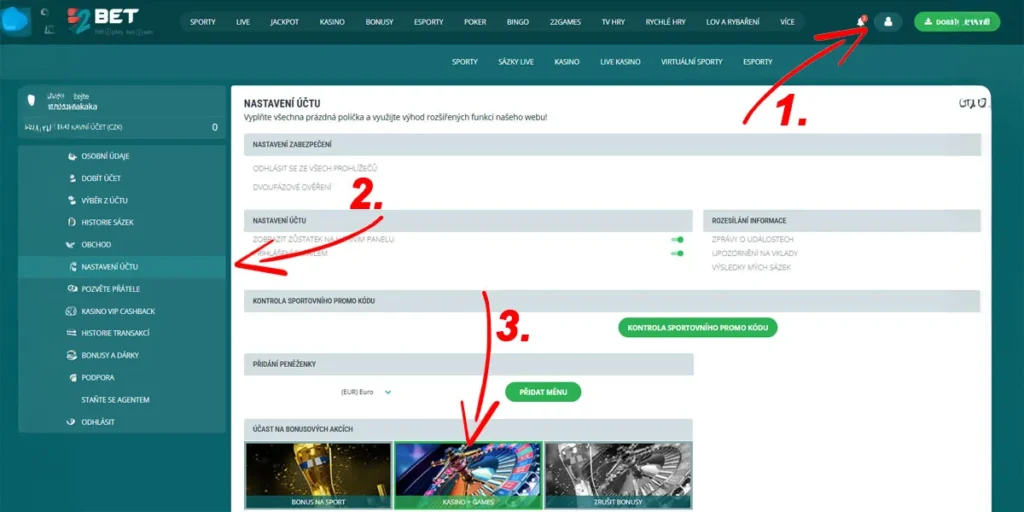Open the EUR Euro currency dropdown

(366, 392)
